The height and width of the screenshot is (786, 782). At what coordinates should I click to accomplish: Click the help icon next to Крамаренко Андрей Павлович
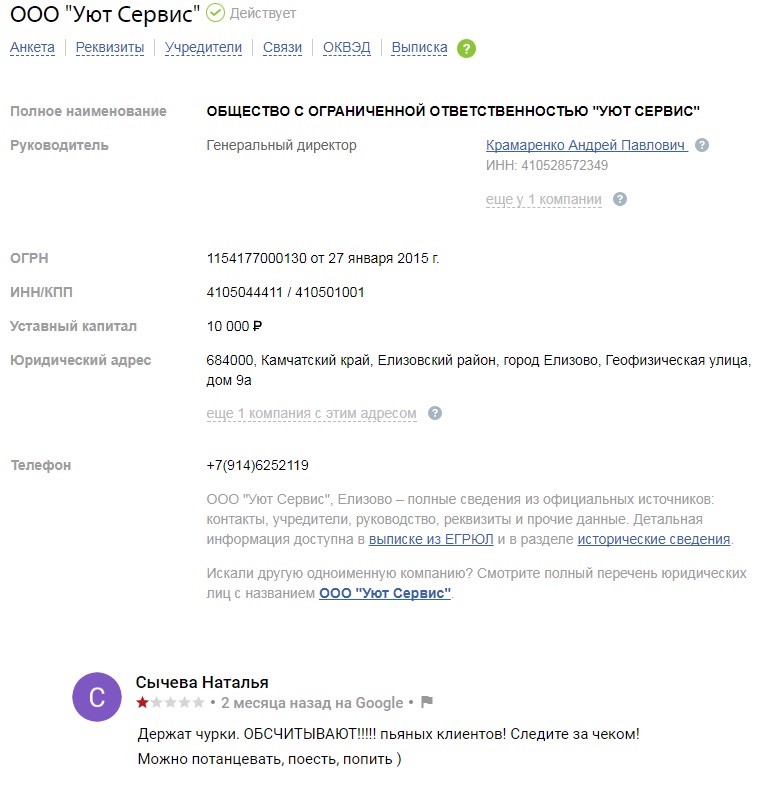pyautogui.click(x=702, y=145)
